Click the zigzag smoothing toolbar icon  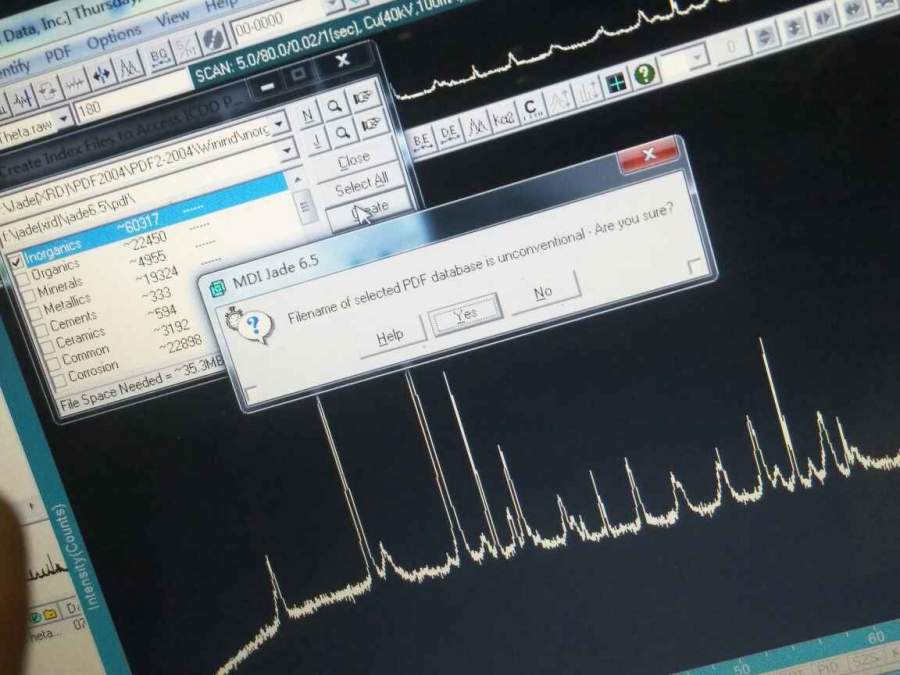pyautogui.click(x=74, y=84)
